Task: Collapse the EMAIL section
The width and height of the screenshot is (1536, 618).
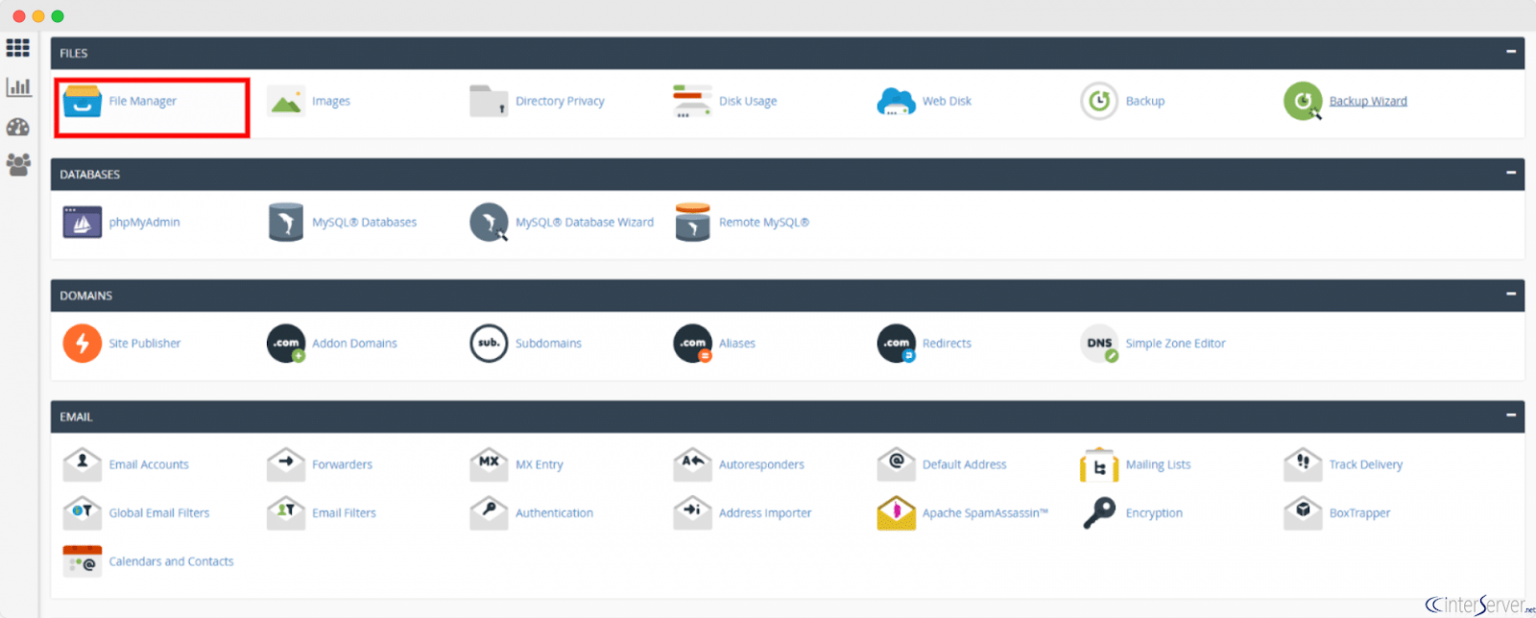Action: [x=1510, y=417]
